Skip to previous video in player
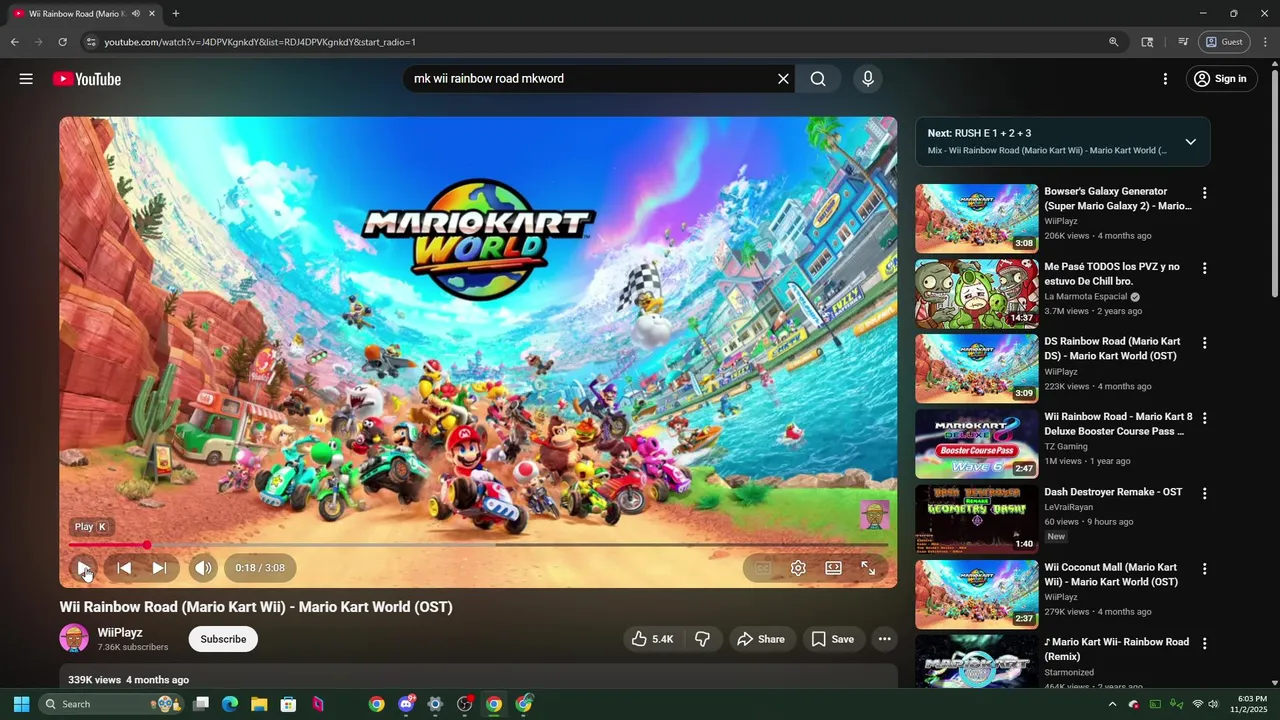 pos(124,568)
